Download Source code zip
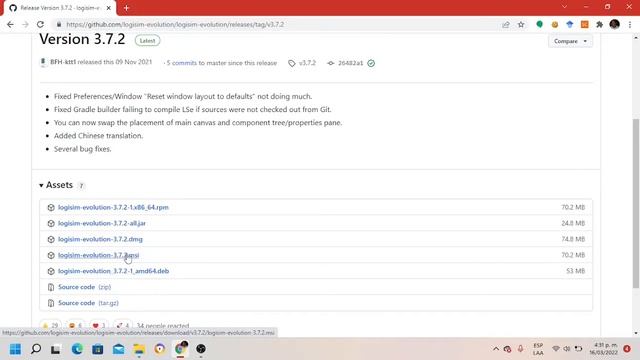640x360 pixels. (x=84, y=287)
